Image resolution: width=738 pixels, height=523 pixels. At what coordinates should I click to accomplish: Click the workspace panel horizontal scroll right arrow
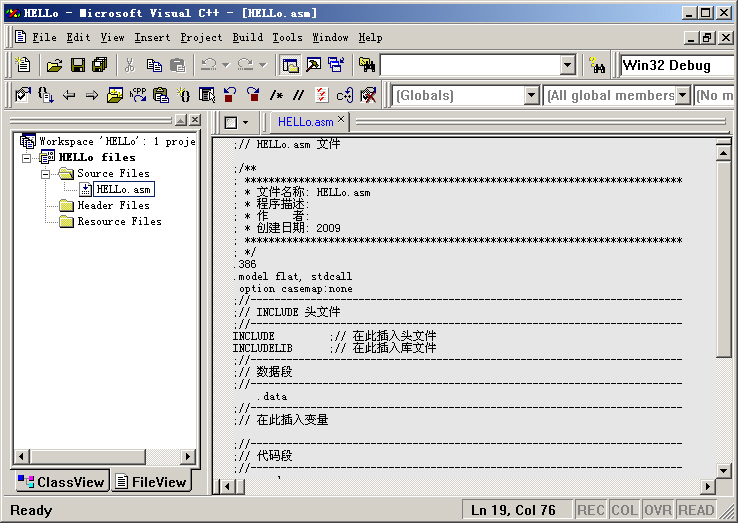tap(188, 456)
